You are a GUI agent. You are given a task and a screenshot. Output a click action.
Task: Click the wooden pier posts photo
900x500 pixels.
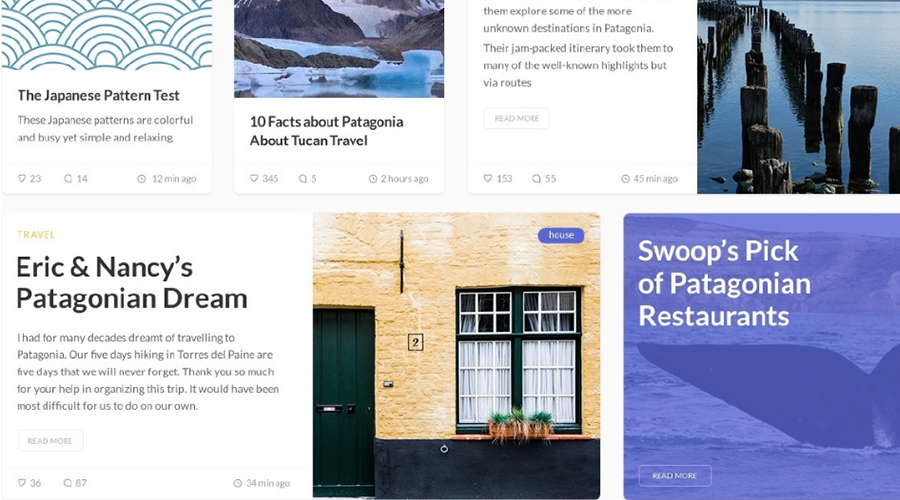tap(798, 96)
